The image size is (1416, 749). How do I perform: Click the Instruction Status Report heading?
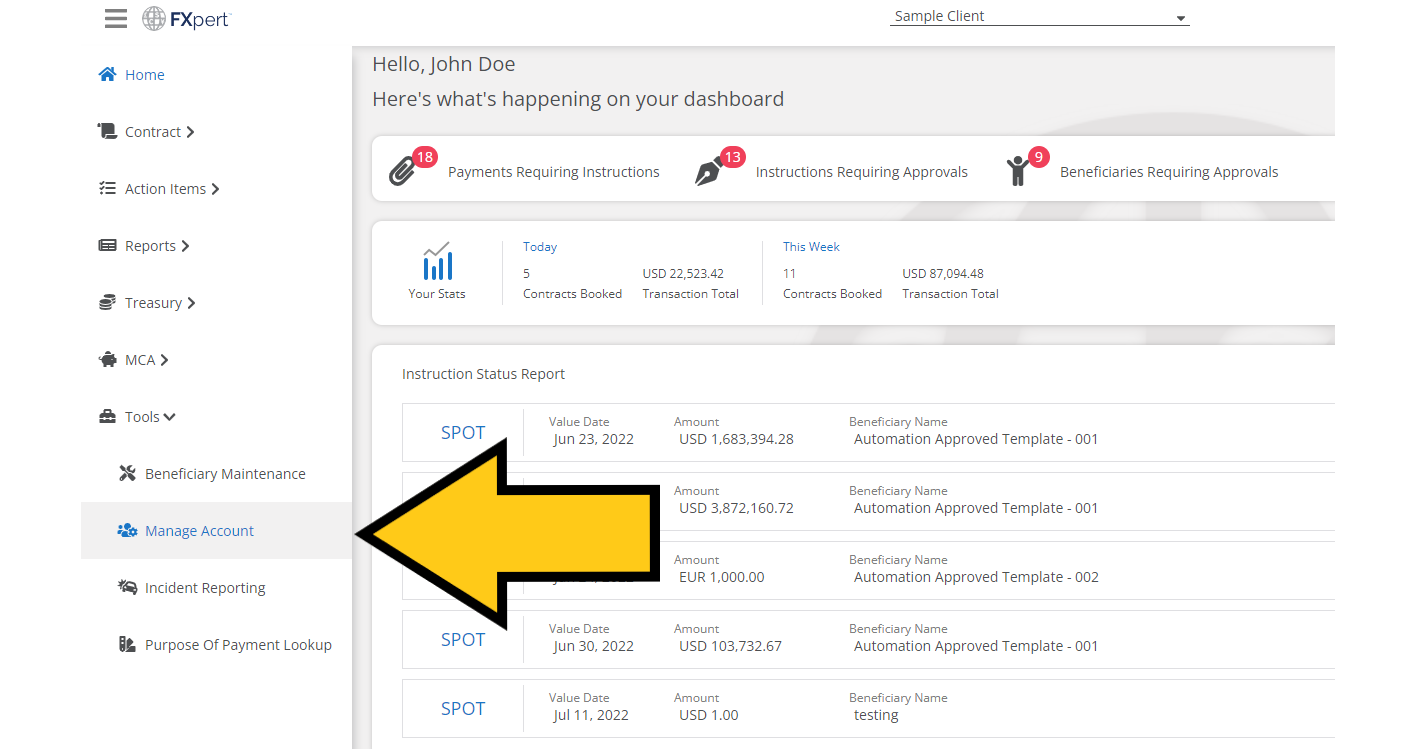pos(483,374)
